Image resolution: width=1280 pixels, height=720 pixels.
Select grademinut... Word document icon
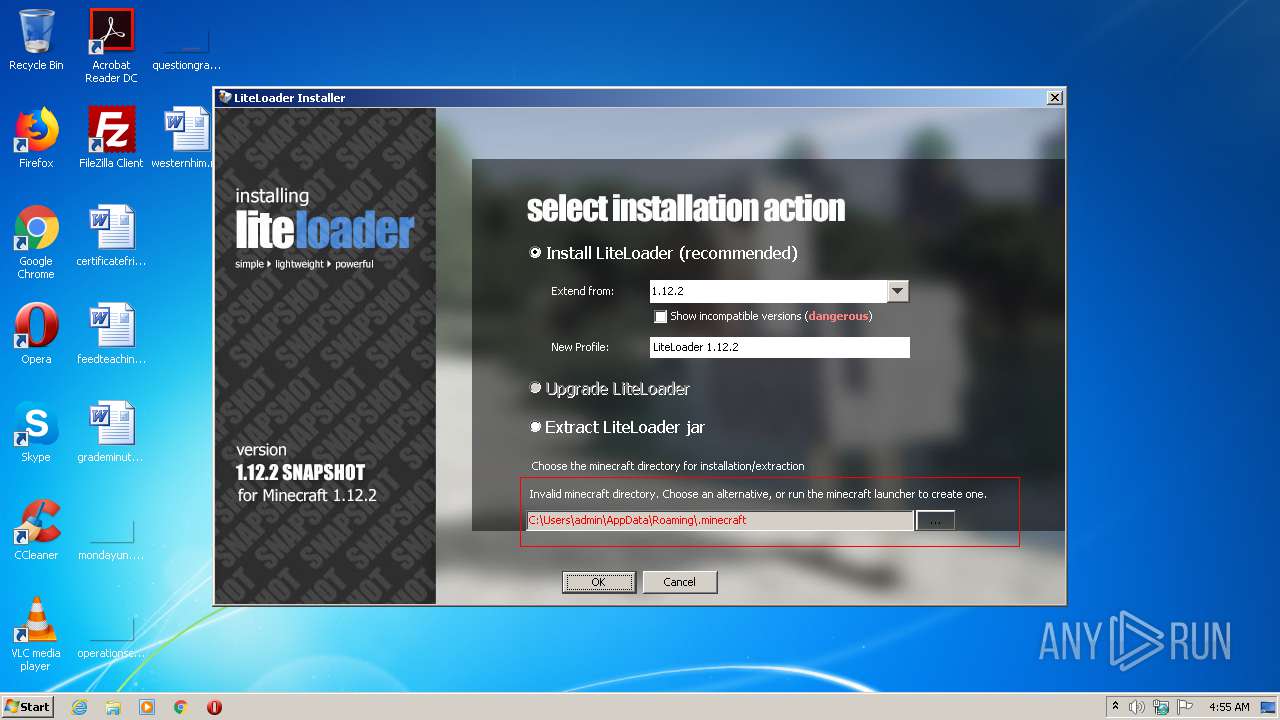pos(111,432)
